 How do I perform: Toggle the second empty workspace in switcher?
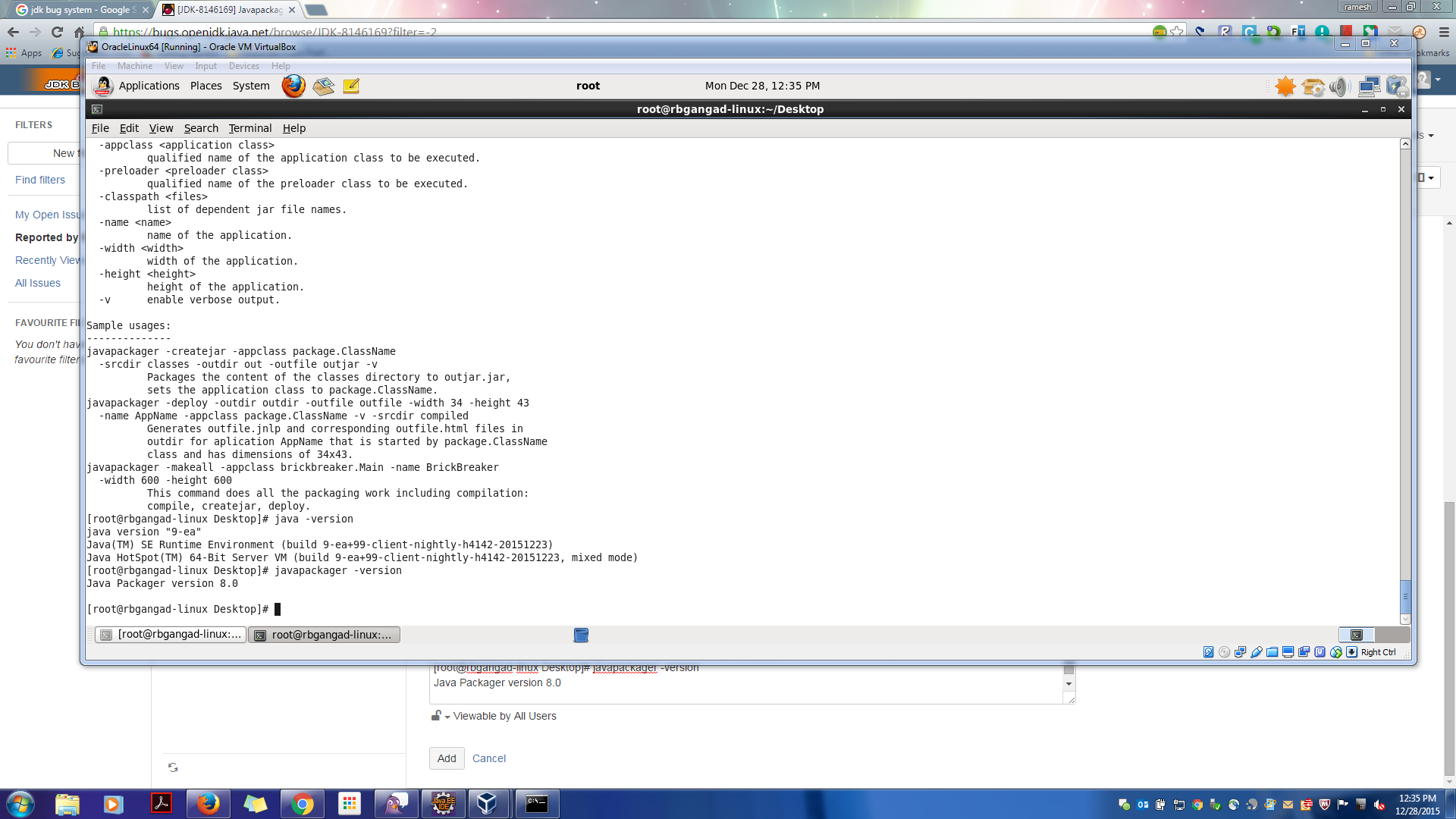[x=1392, y=635]
